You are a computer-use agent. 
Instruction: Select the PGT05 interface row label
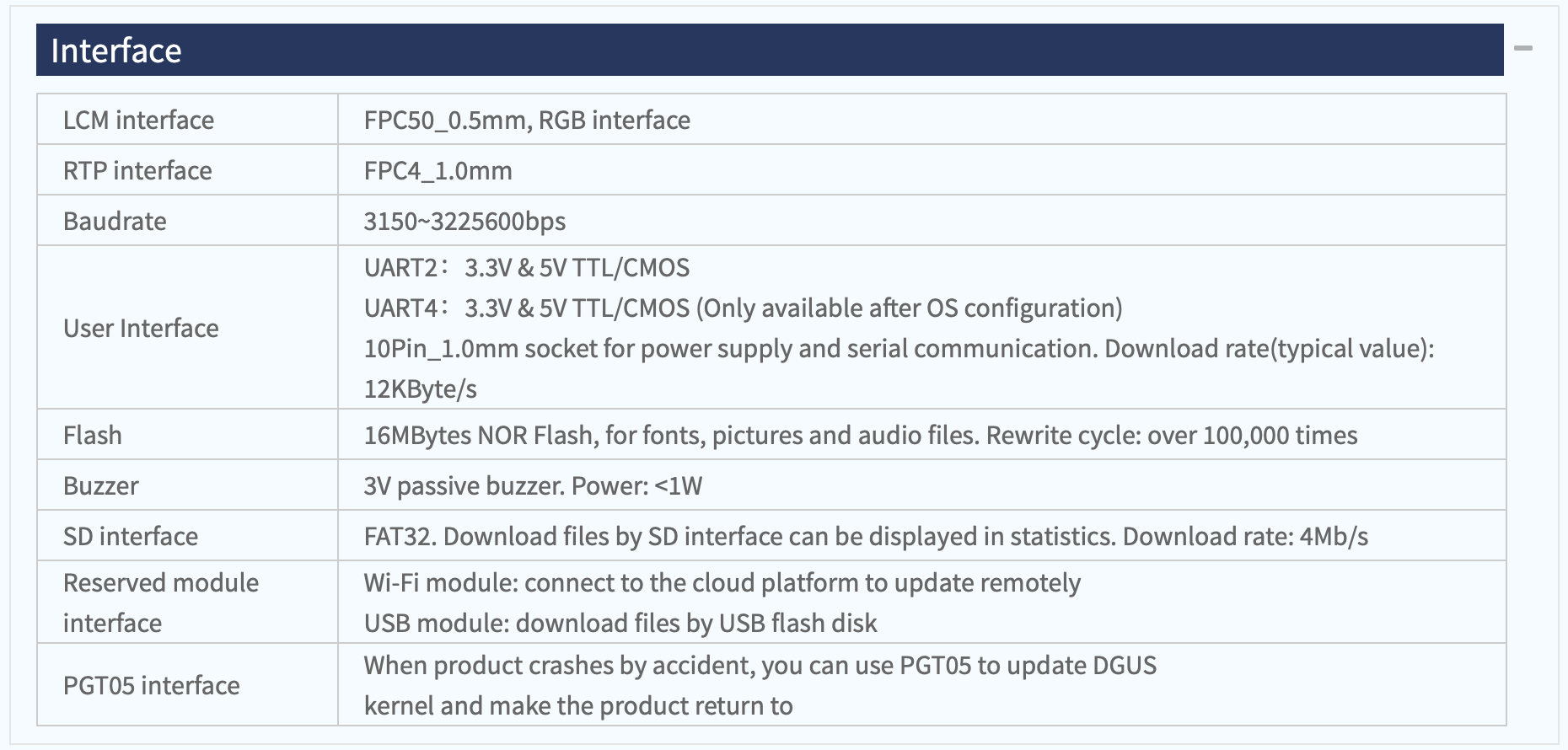pos(152,685)
